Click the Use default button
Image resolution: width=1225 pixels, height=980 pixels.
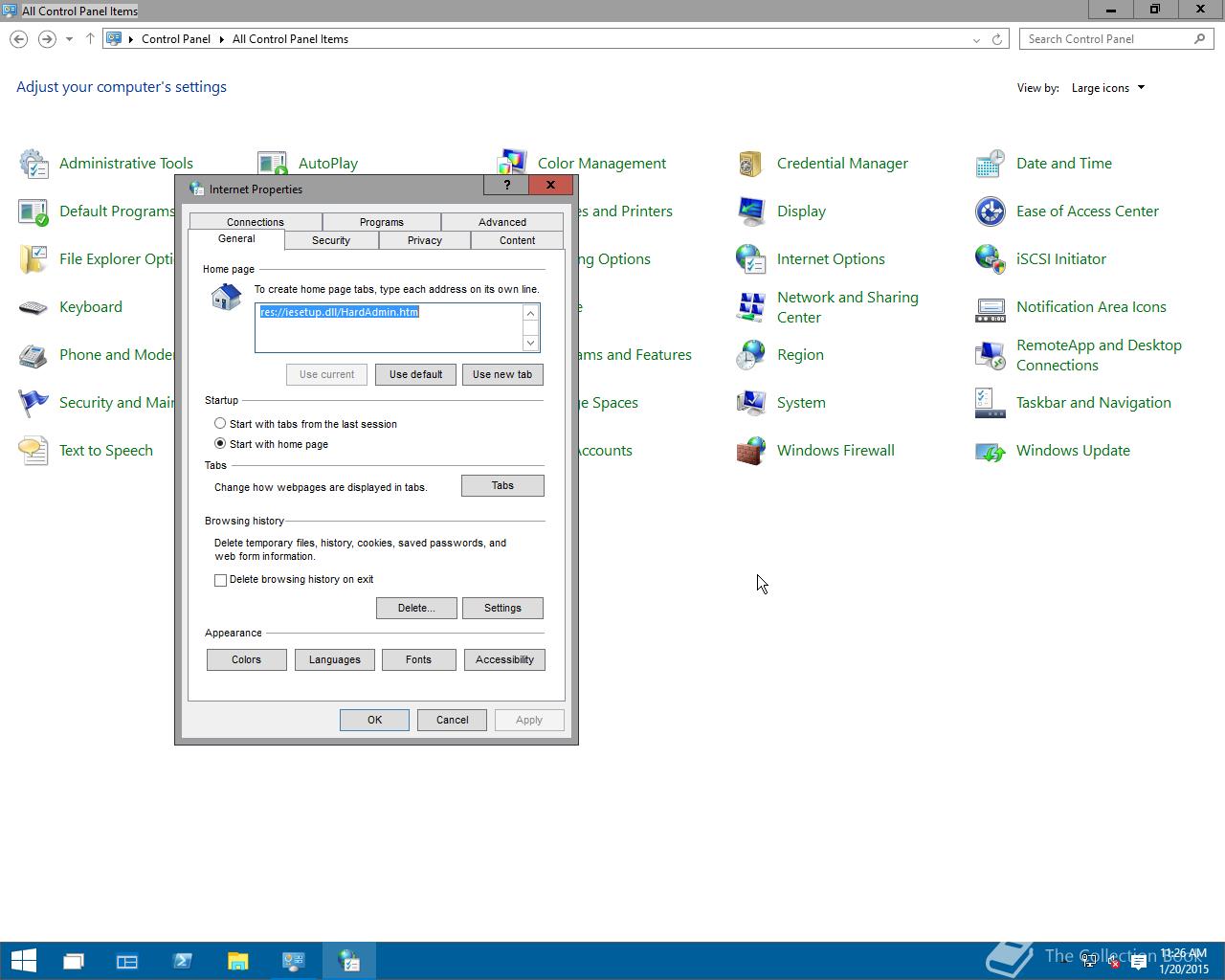click(415, 374)
